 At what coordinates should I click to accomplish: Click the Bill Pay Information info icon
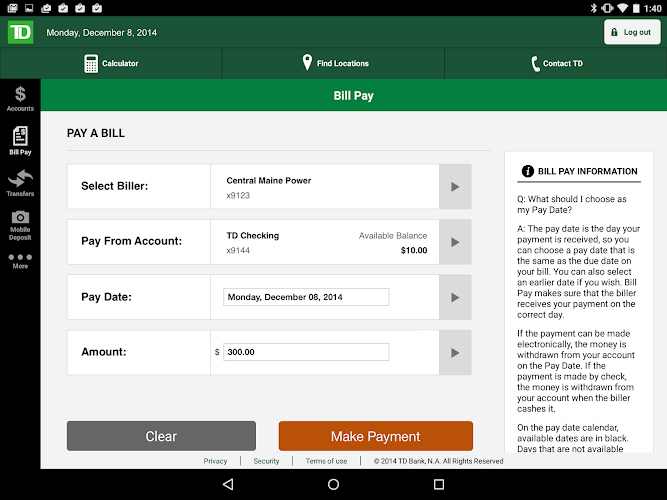click(527, 171)
